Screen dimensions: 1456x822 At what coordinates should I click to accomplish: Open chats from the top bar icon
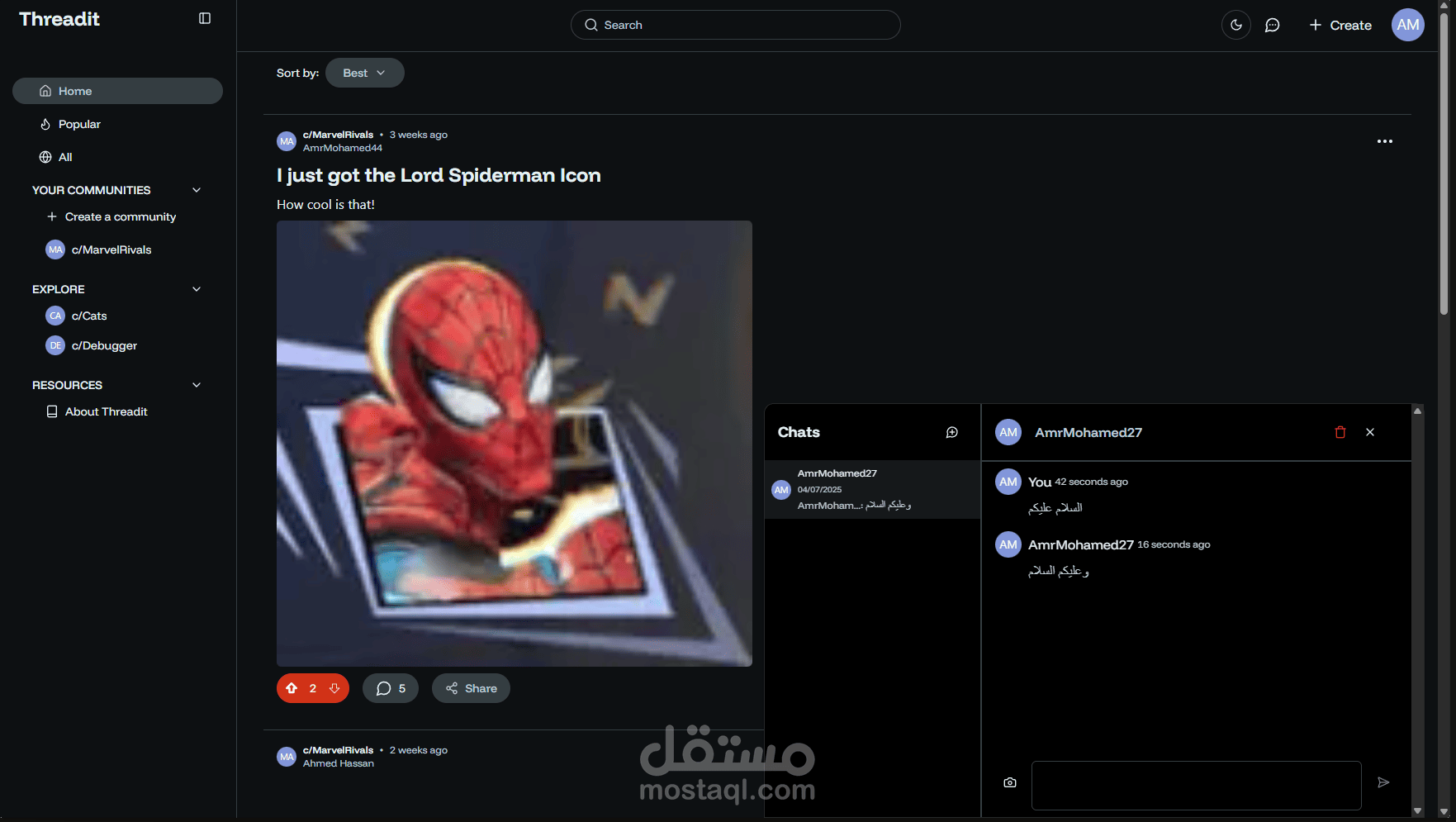[1273, 25]
